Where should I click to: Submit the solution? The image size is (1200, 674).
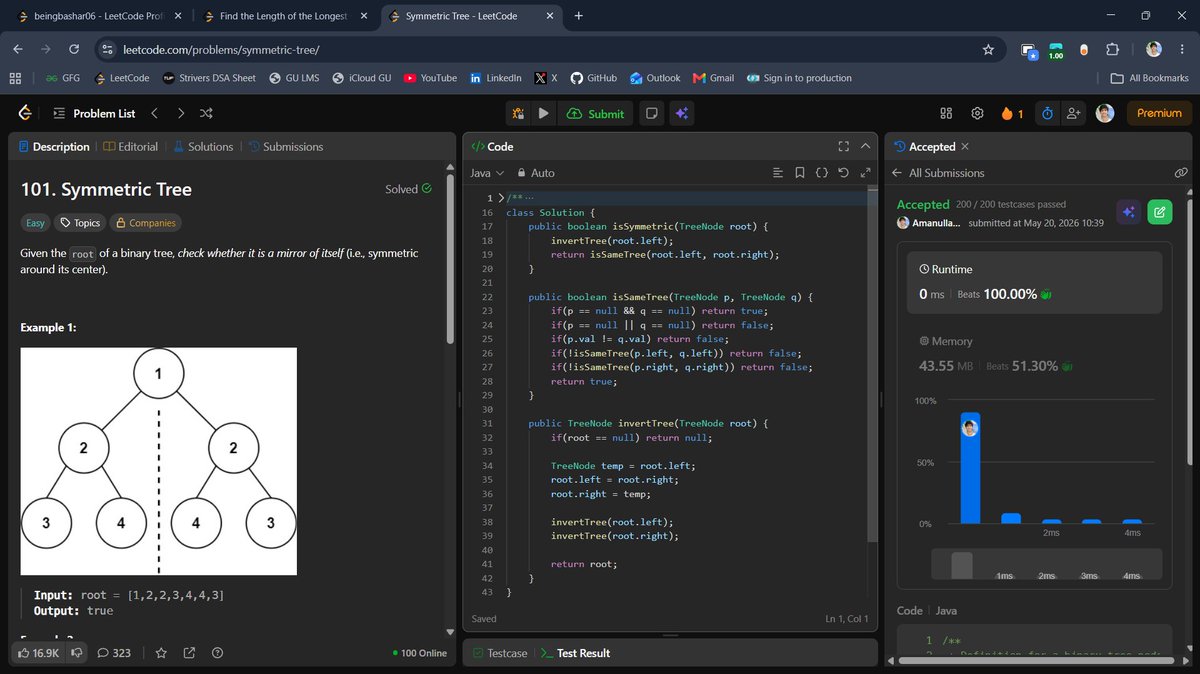pos(595,114)
